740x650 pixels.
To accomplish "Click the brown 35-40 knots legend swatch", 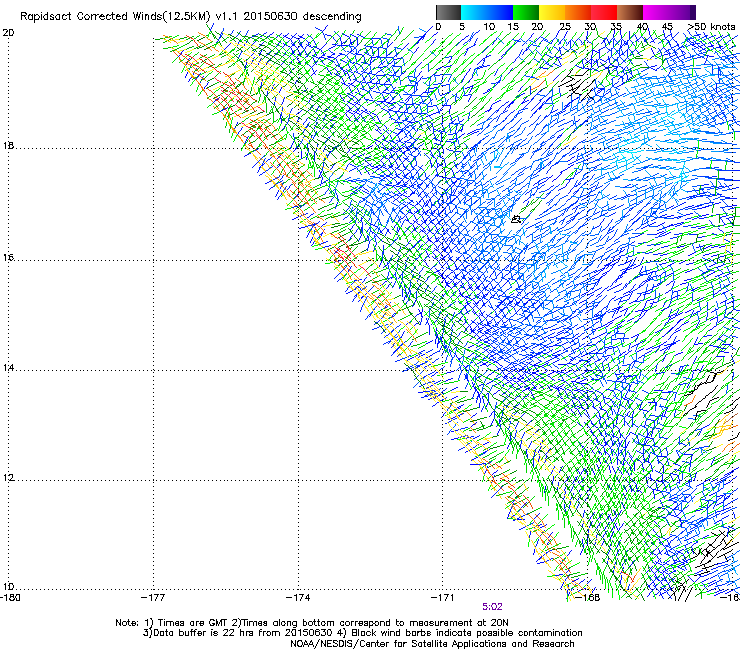I will (x=630, y=12).
